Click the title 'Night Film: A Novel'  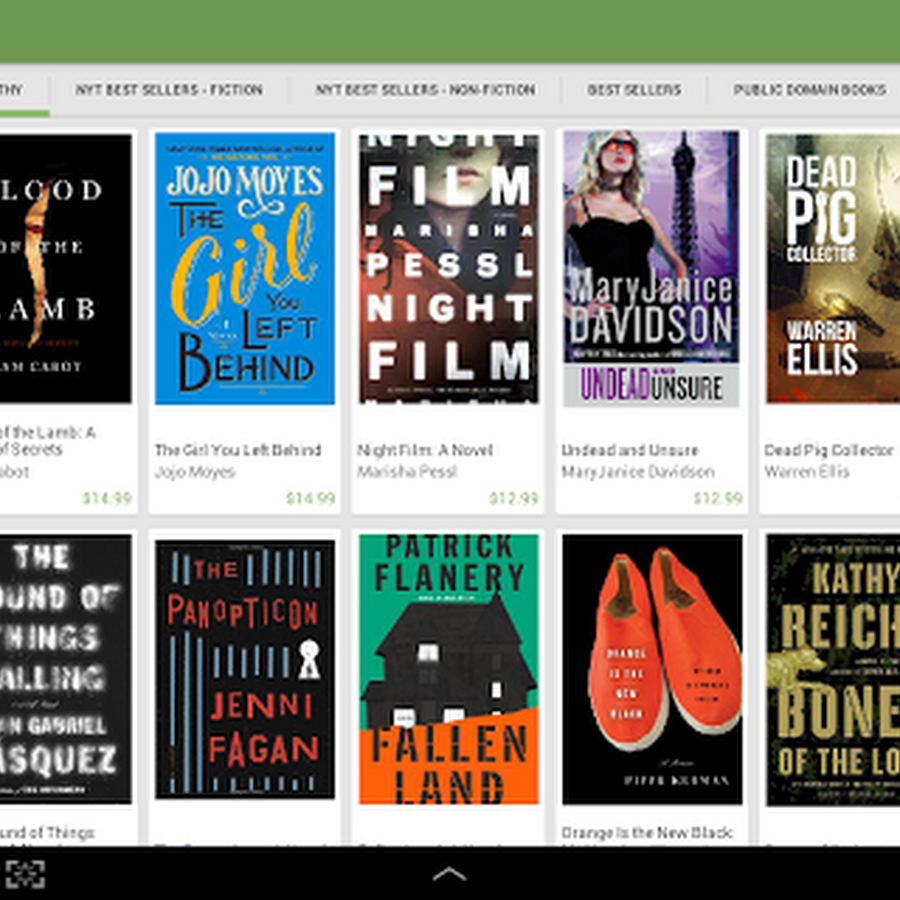pos(425,450)
